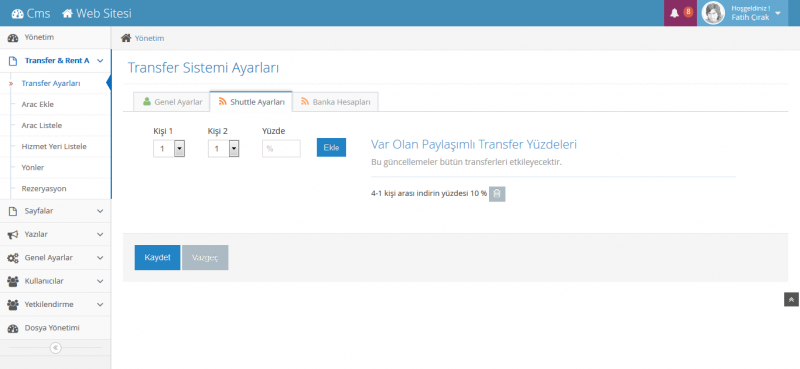Click Fatih Çırak profile avatar
This screenshot has width=800, height=369.
(713, 13)
